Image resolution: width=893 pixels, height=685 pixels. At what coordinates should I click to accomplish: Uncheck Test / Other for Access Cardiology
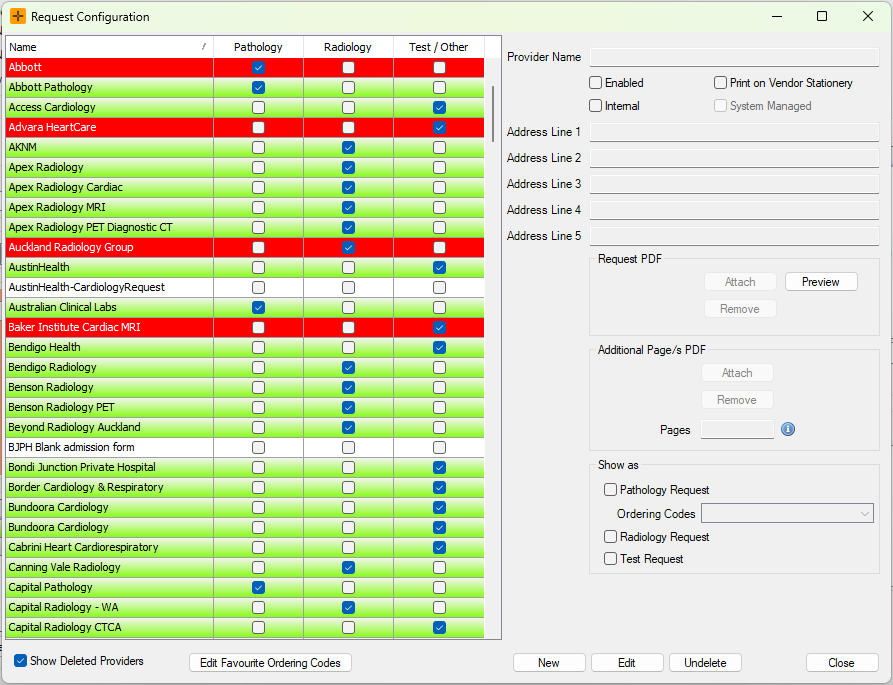(439, 108)
